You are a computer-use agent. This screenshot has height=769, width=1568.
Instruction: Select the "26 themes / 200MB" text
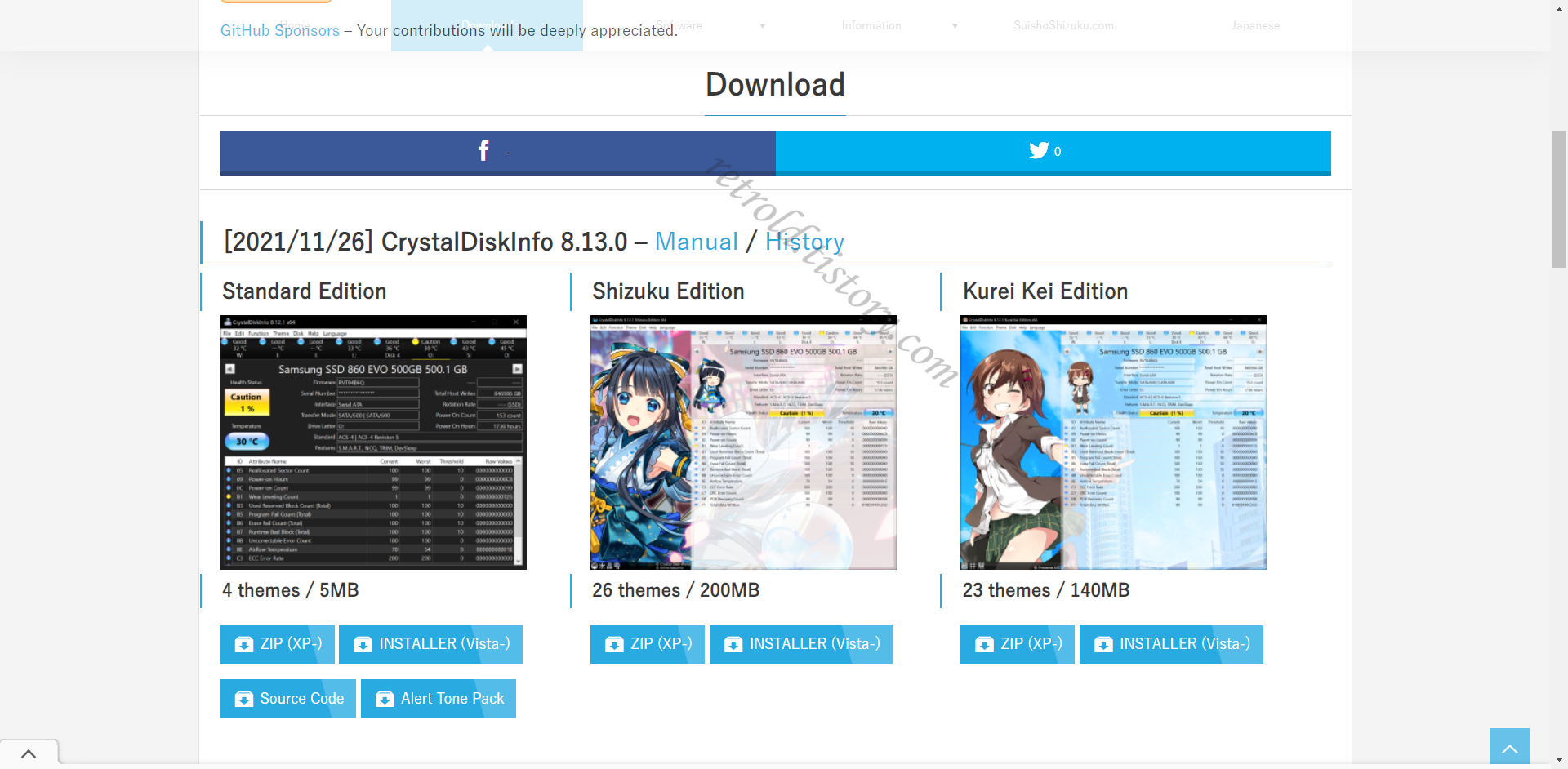[675, 590]
